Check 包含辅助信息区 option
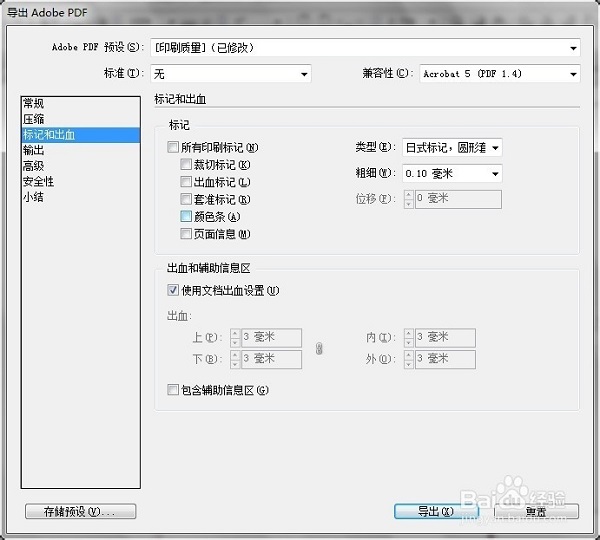The height and width of the screenshot is (540, 600). pyautogui.click(x=174, y=390)
